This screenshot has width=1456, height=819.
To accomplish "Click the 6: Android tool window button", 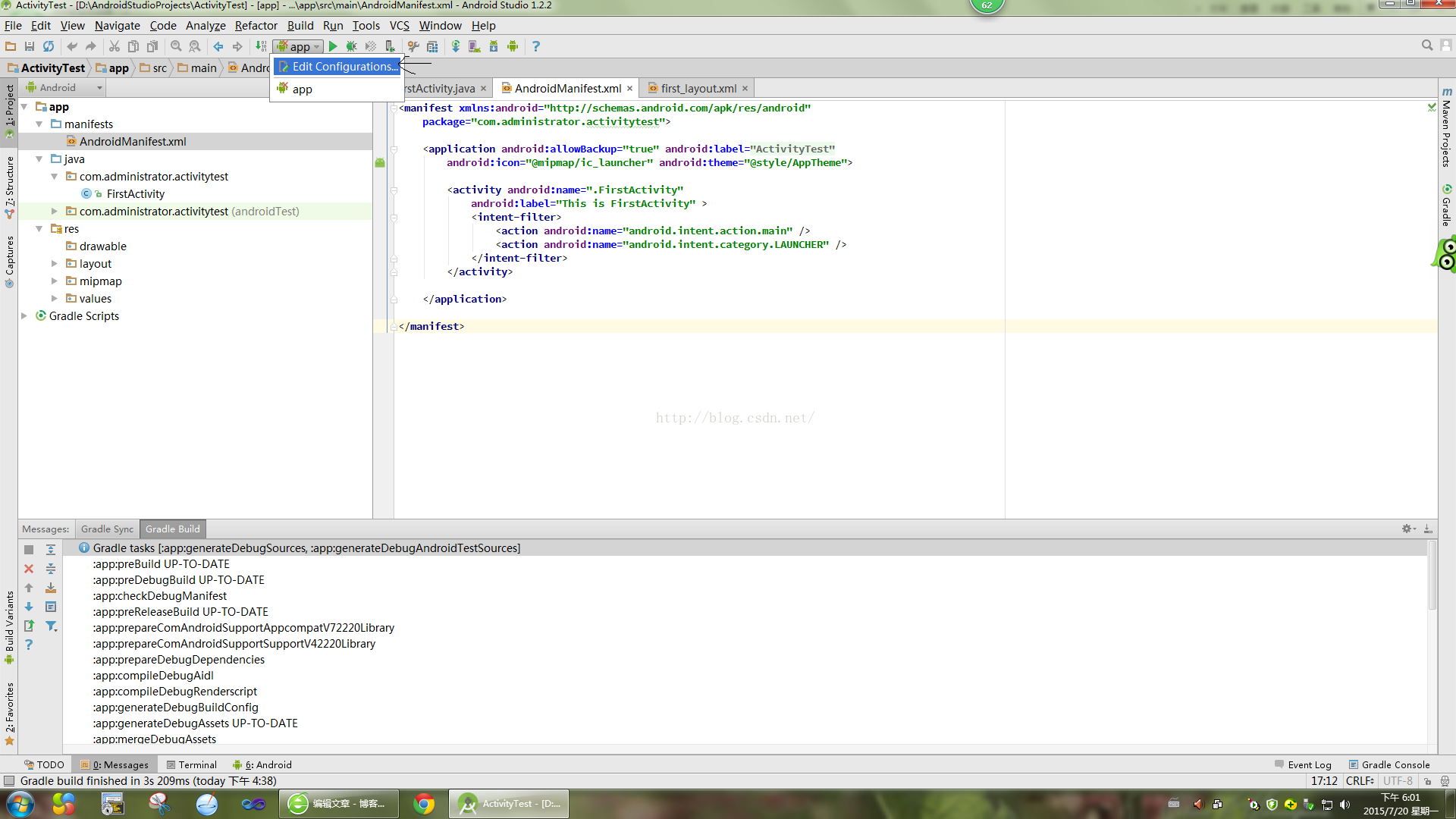I will (262, 764).
